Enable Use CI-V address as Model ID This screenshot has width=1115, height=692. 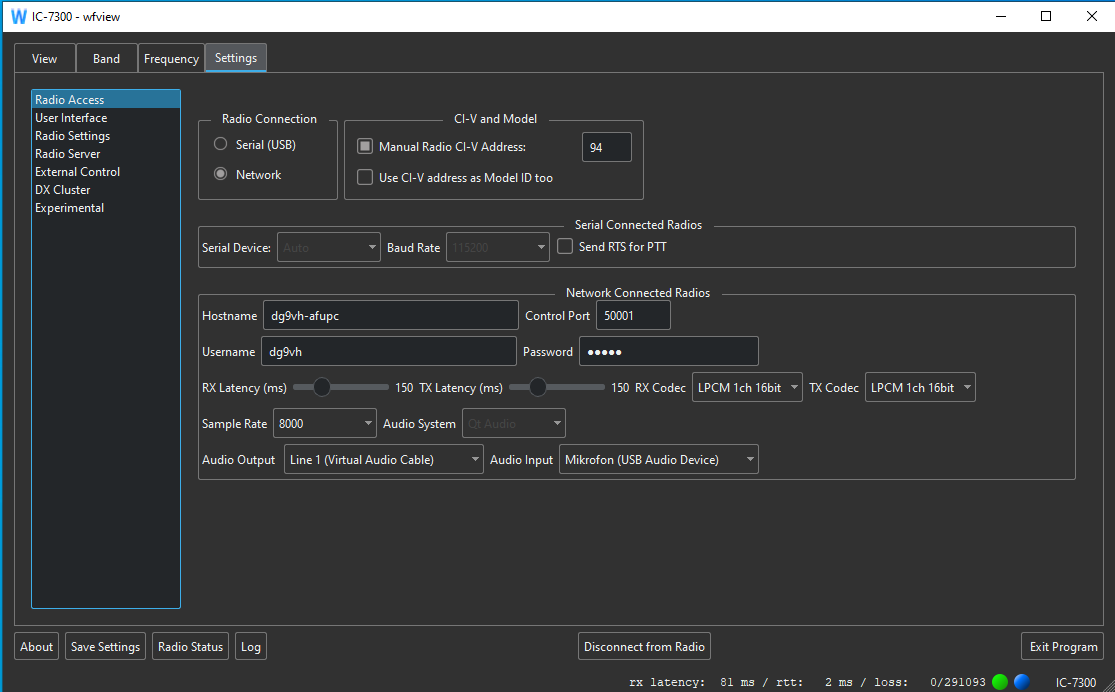pyautogui.click(x=365, y=178)
